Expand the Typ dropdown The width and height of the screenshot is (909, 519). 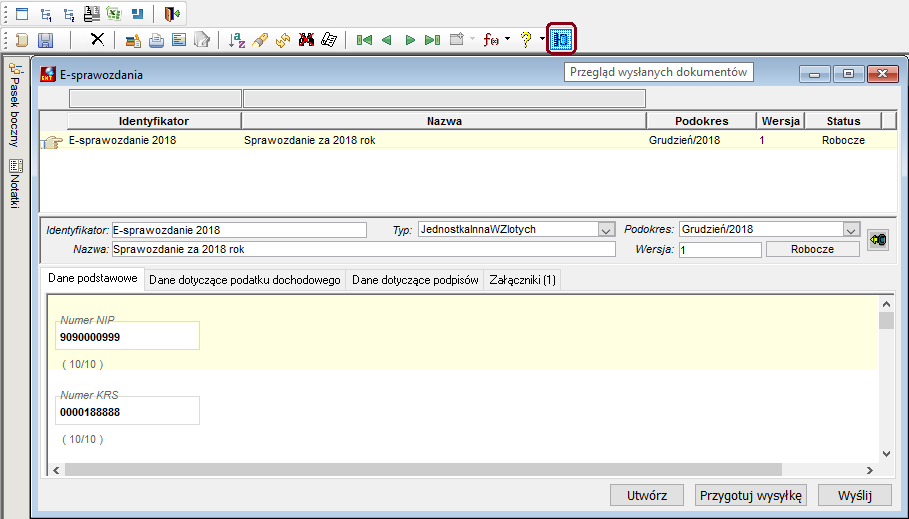click(x=606, y=230)
